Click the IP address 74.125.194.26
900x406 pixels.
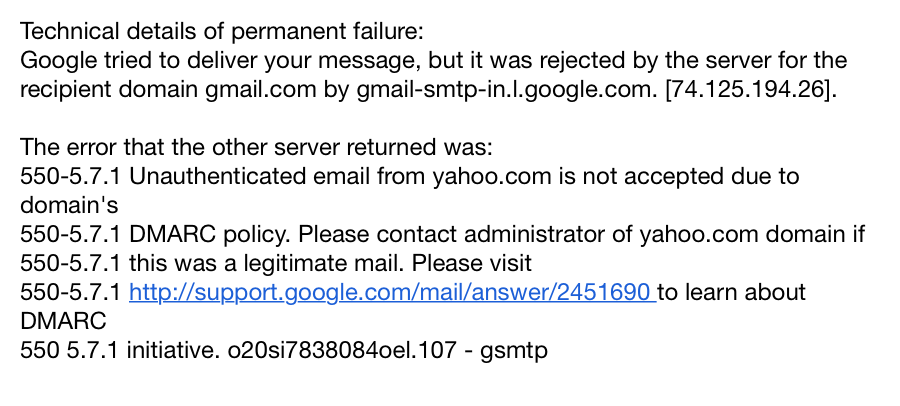[750, 88]
